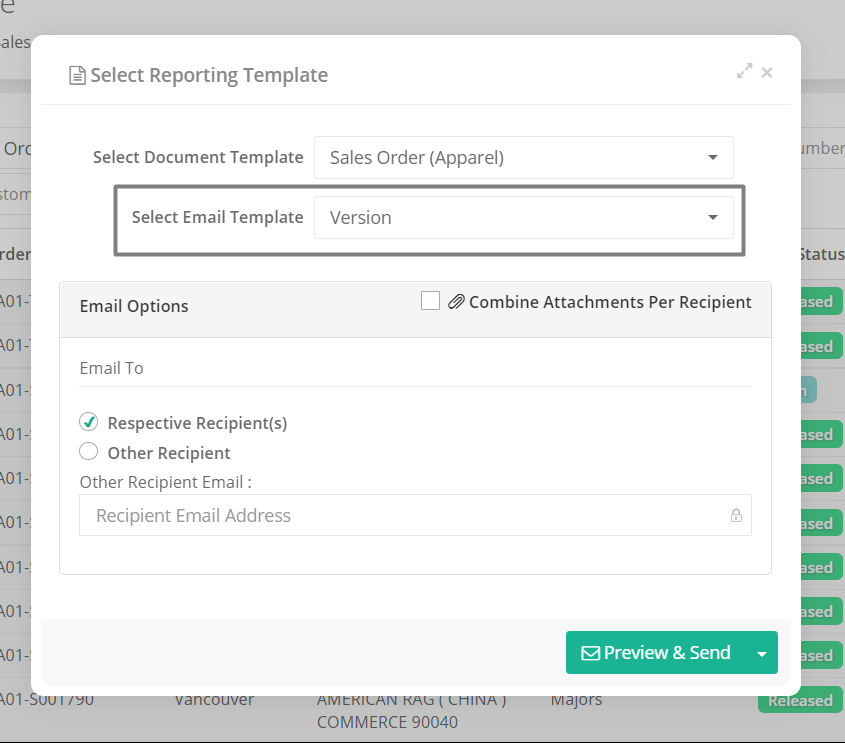Open the Select Document Template dropdown
This screenshot has height=743, width=845.
pos(524,157)
